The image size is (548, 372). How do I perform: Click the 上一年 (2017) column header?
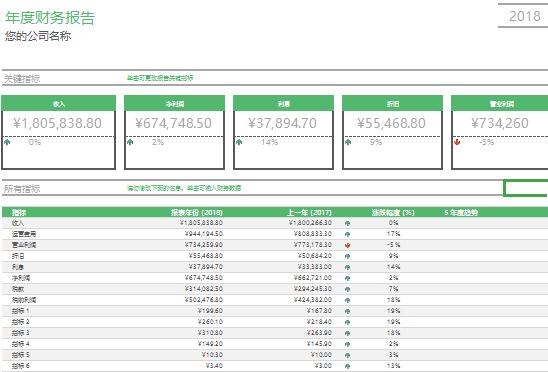click(310, 213)
